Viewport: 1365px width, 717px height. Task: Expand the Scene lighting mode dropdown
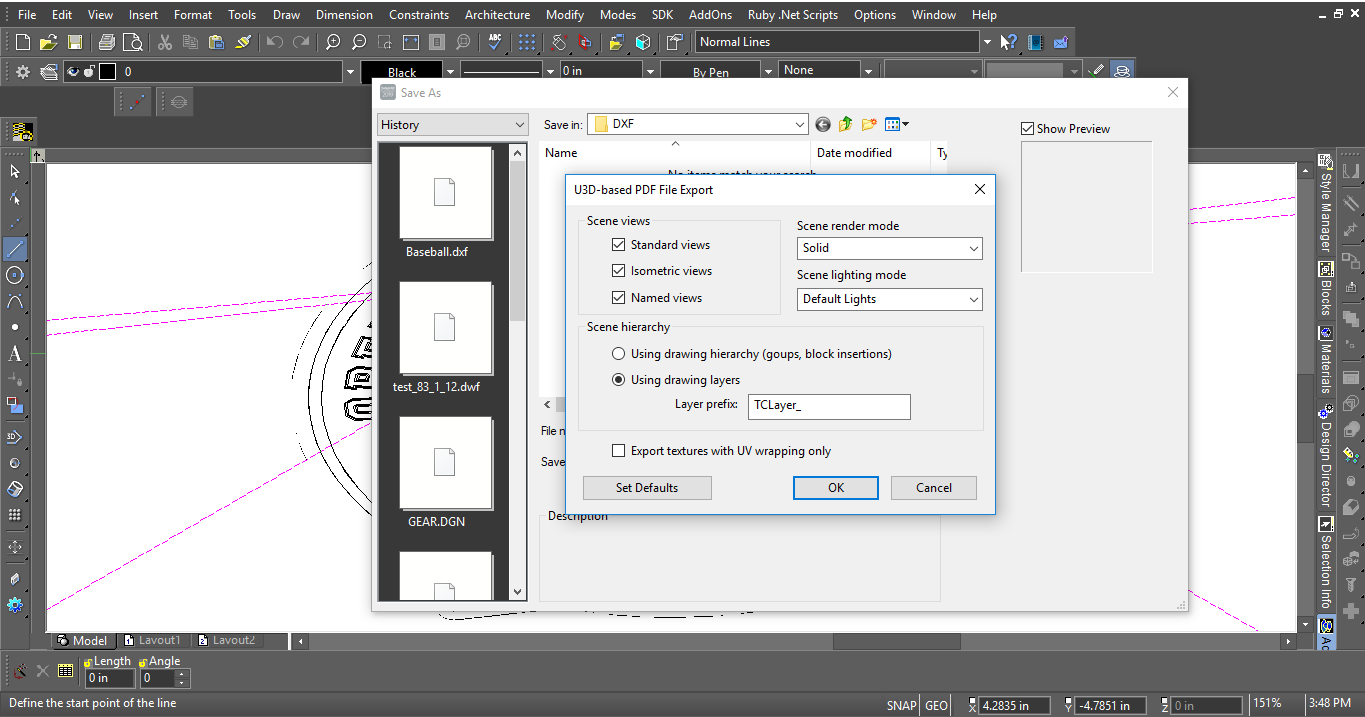point(889,299)
